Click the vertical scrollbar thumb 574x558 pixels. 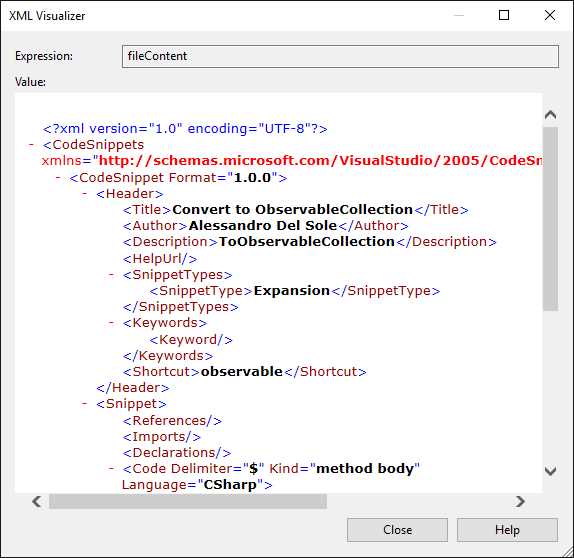coord(550,219)
